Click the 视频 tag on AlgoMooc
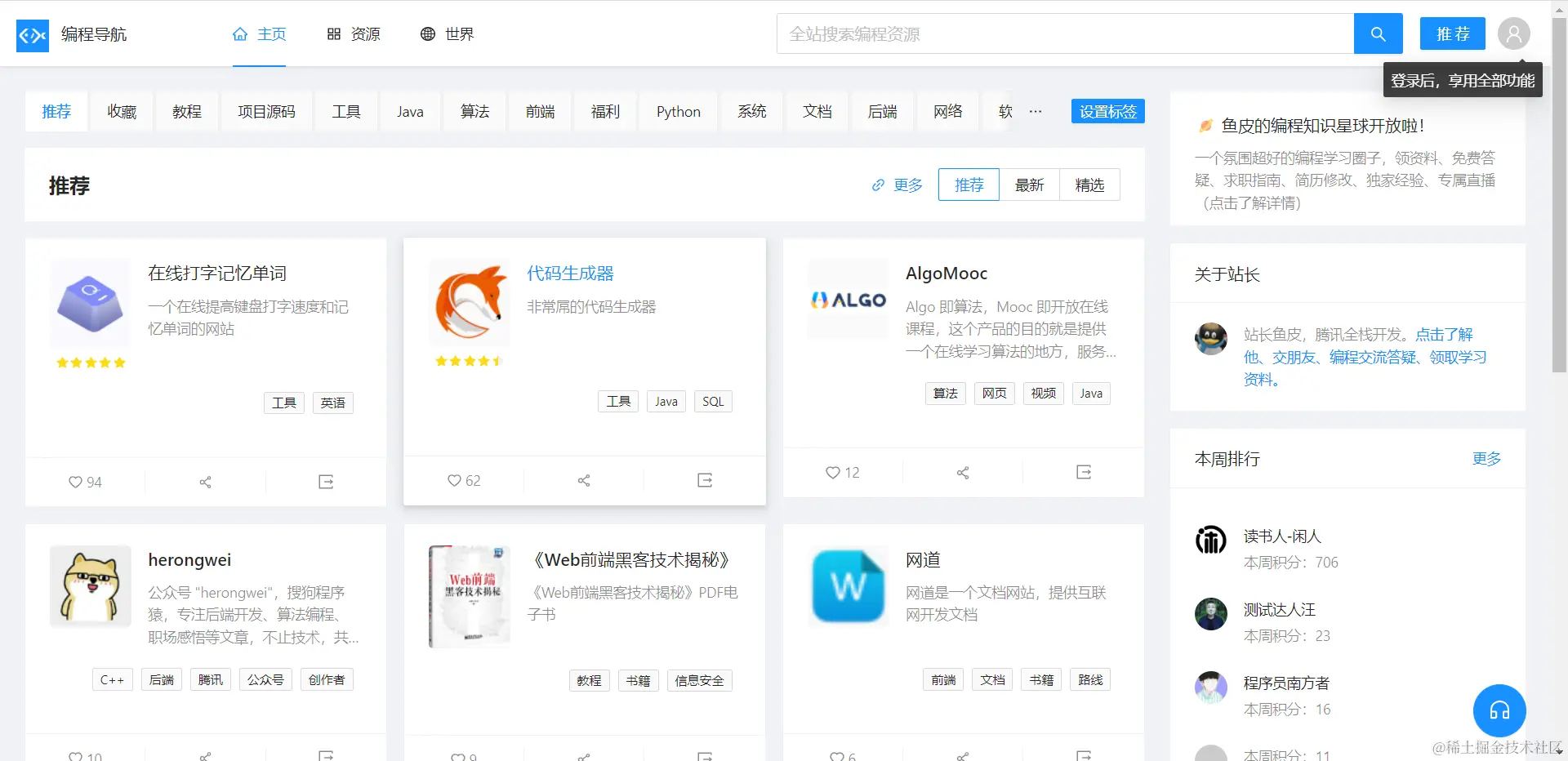Viewport: 1568px width, 761px height. point(1043,393)
